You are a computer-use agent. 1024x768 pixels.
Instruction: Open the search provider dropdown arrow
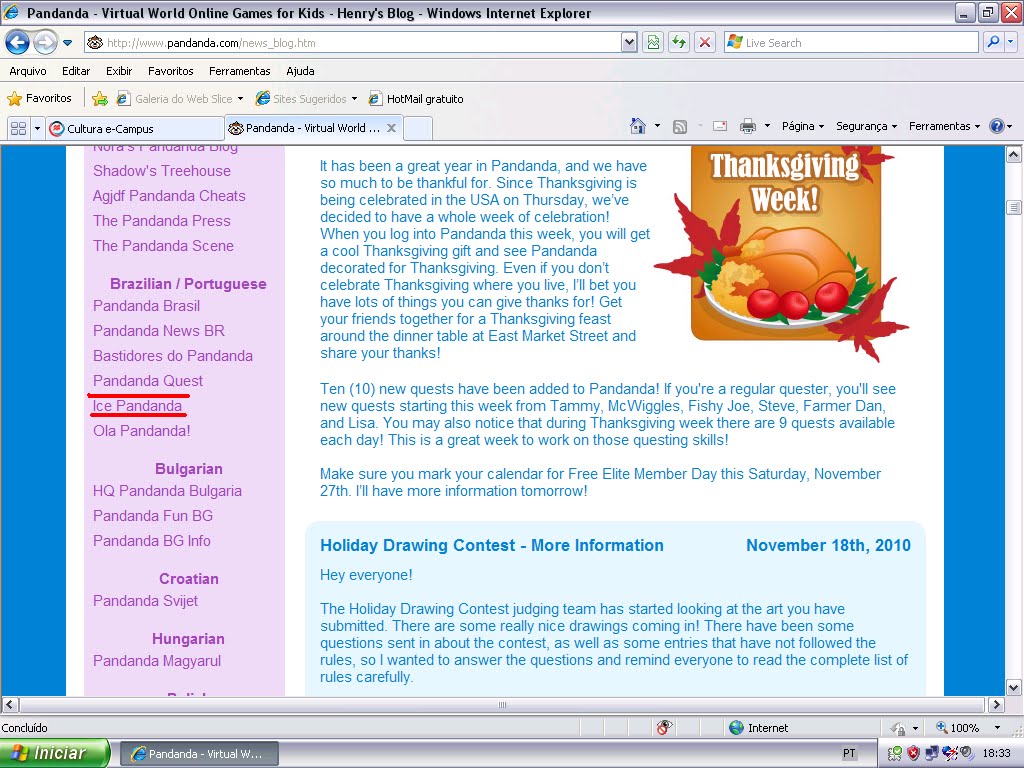(1011, 43)
